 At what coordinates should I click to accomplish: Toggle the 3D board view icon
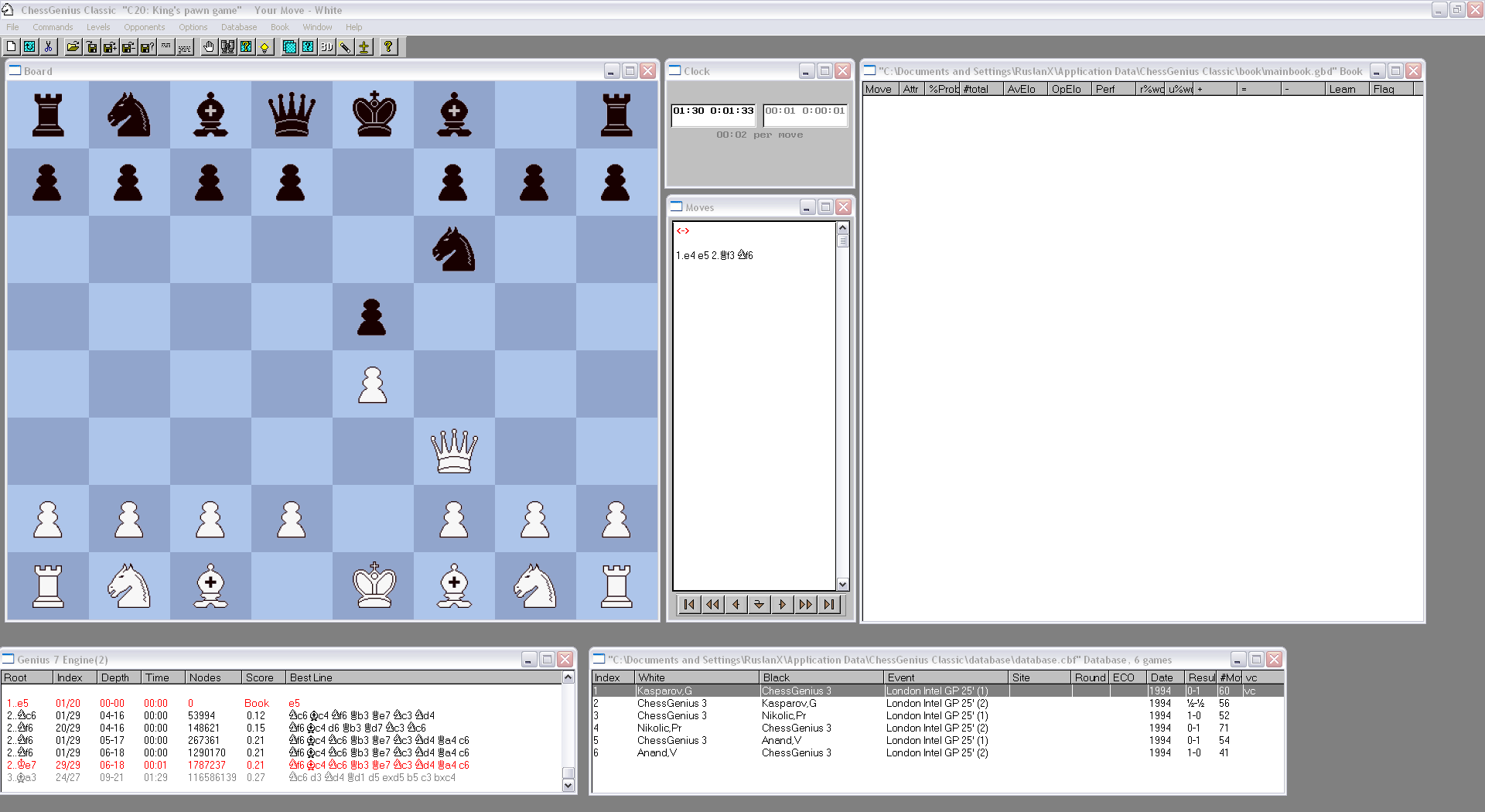coord(326,47)
